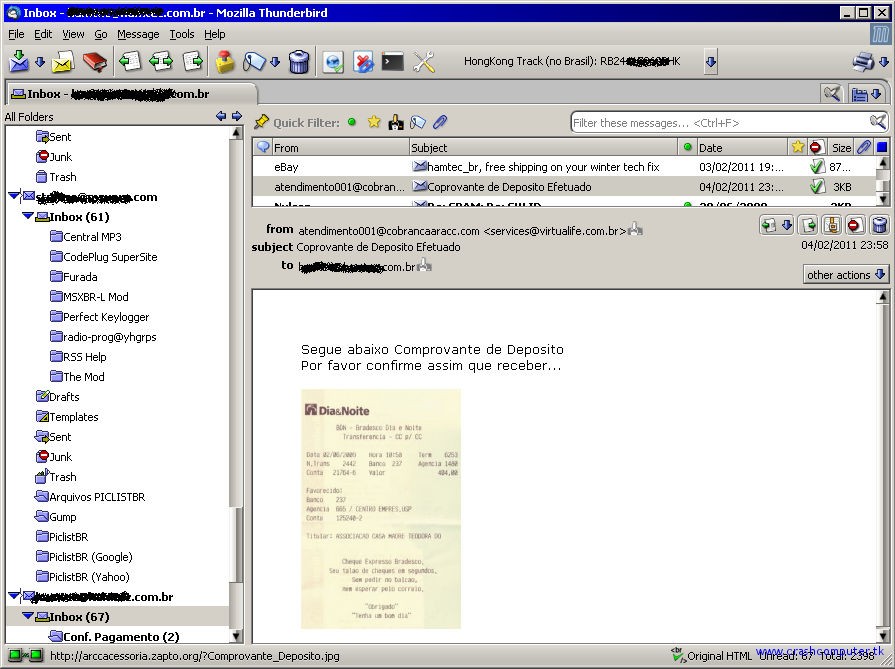Click the Reply All toolbar icon
The height and width of the screenshot is (669, 895).
(x=160, y=61)
